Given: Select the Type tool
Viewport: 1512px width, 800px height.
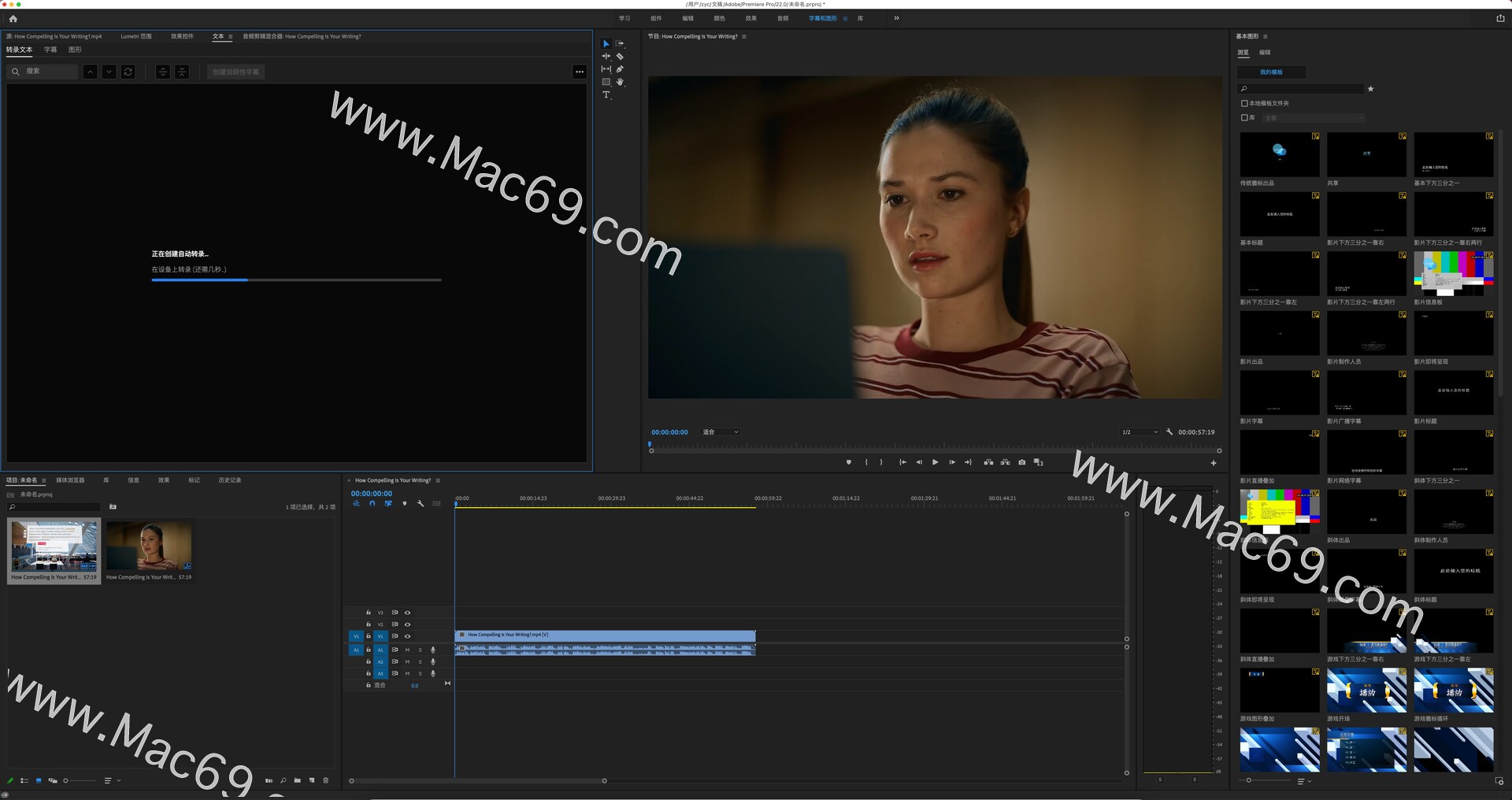Looking at the screenshot, I should point(606,94).
